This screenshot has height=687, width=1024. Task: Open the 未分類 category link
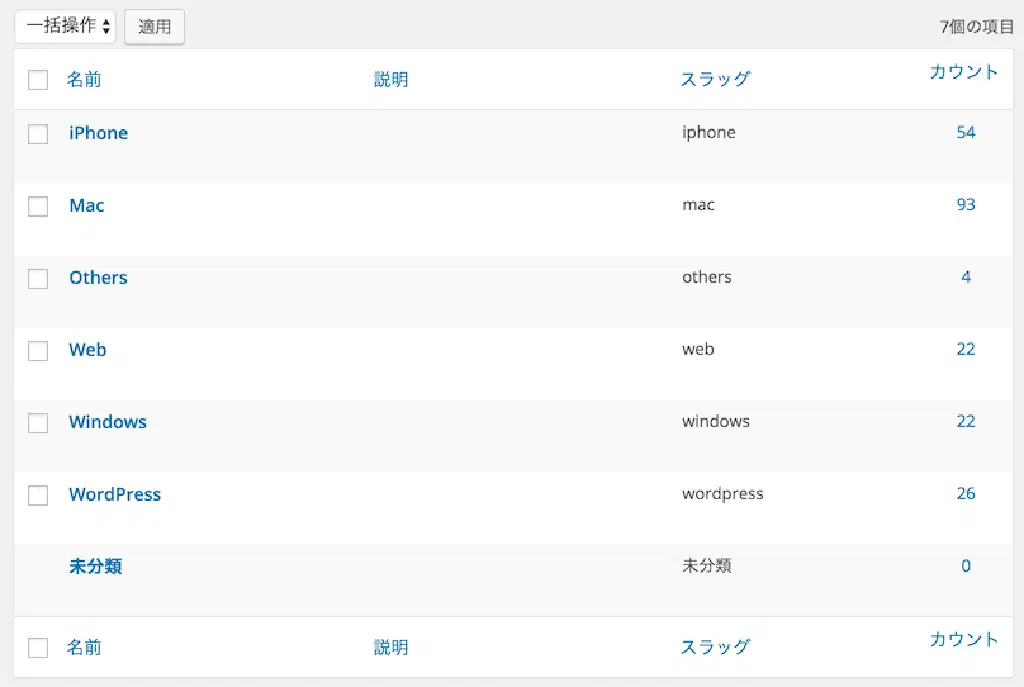coord(96,566)
